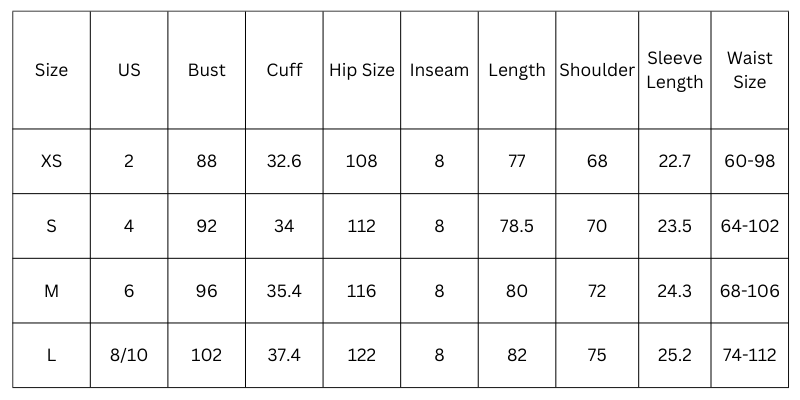Select the shoulder value 75

pyautogui.click(x=597, y=355)
